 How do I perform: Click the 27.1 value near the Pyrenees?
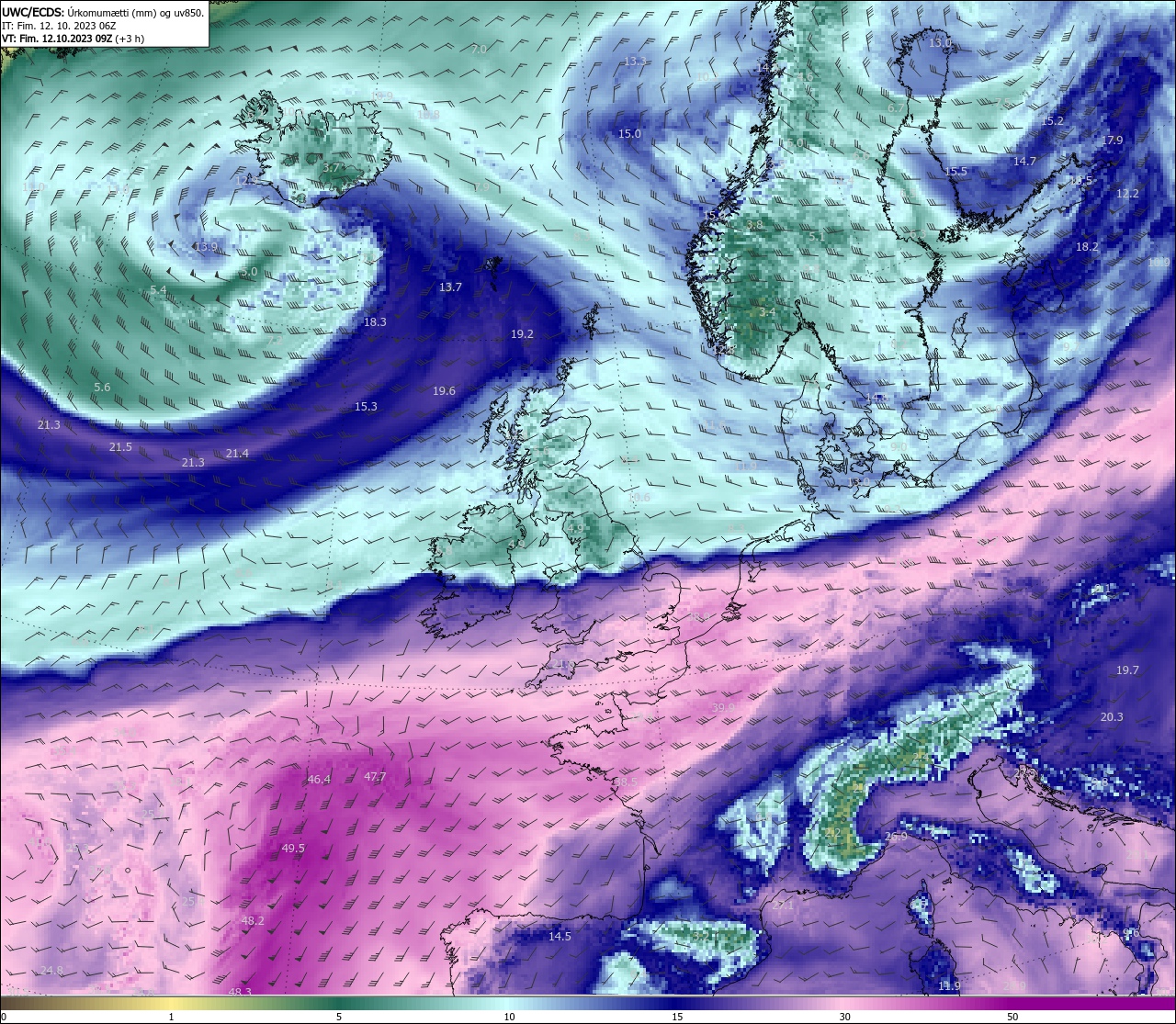pyautogui.click(x=783, y=906)
